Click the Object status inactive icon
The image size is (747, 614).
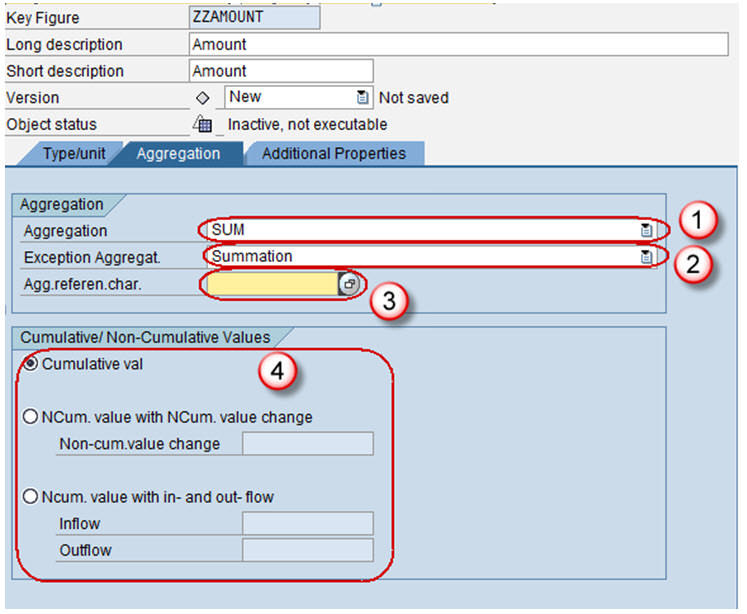(203, 125)
